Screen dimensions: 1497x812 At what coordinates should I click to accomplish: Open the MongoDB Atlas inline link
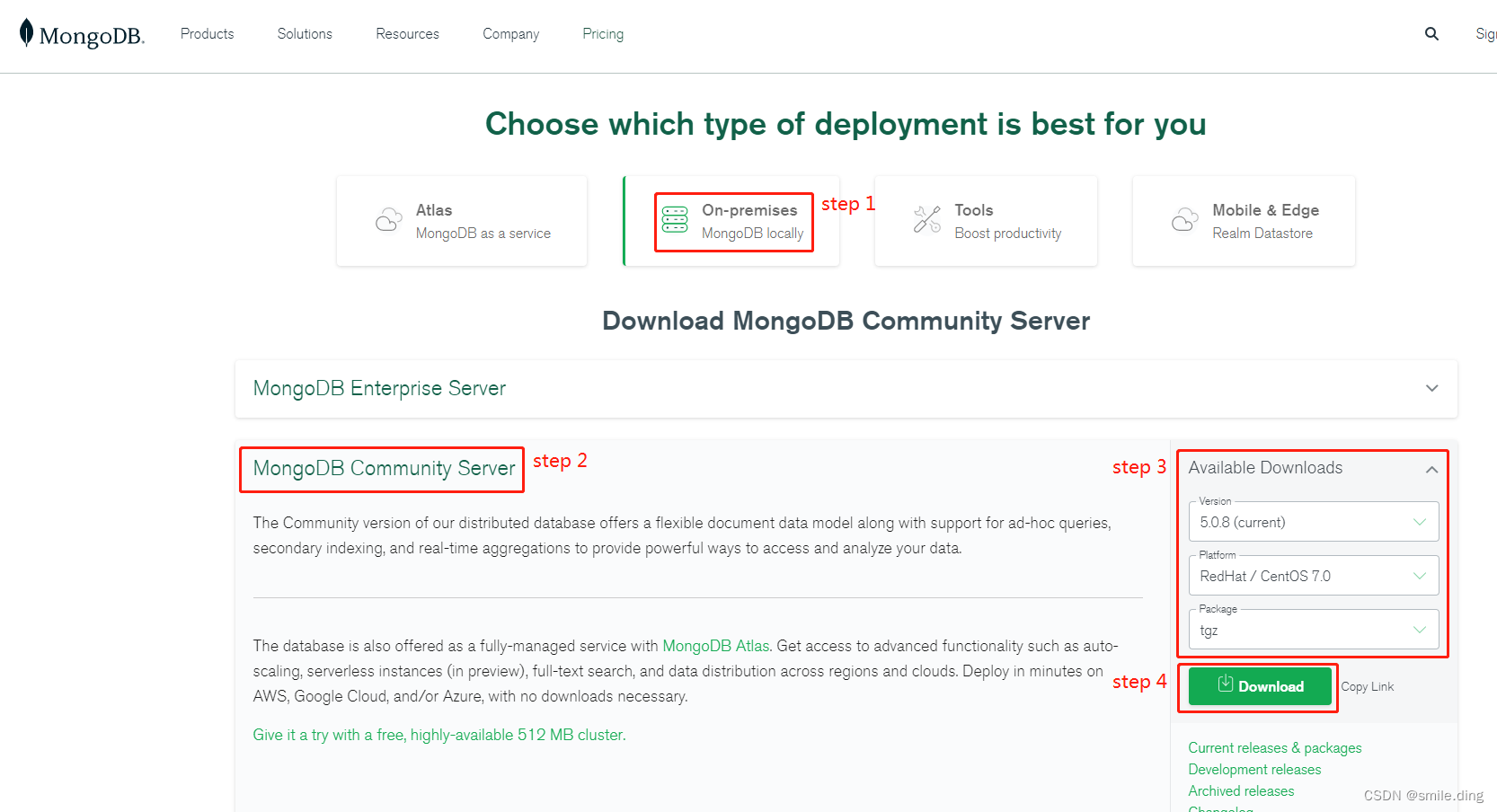(x=716, y=646)
